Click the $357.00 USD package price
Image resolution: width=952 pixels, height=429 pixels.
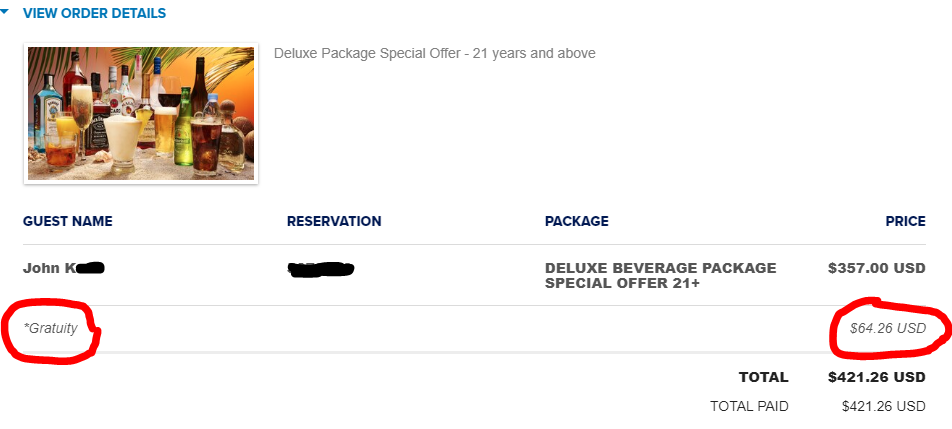[x=877, y=268]
